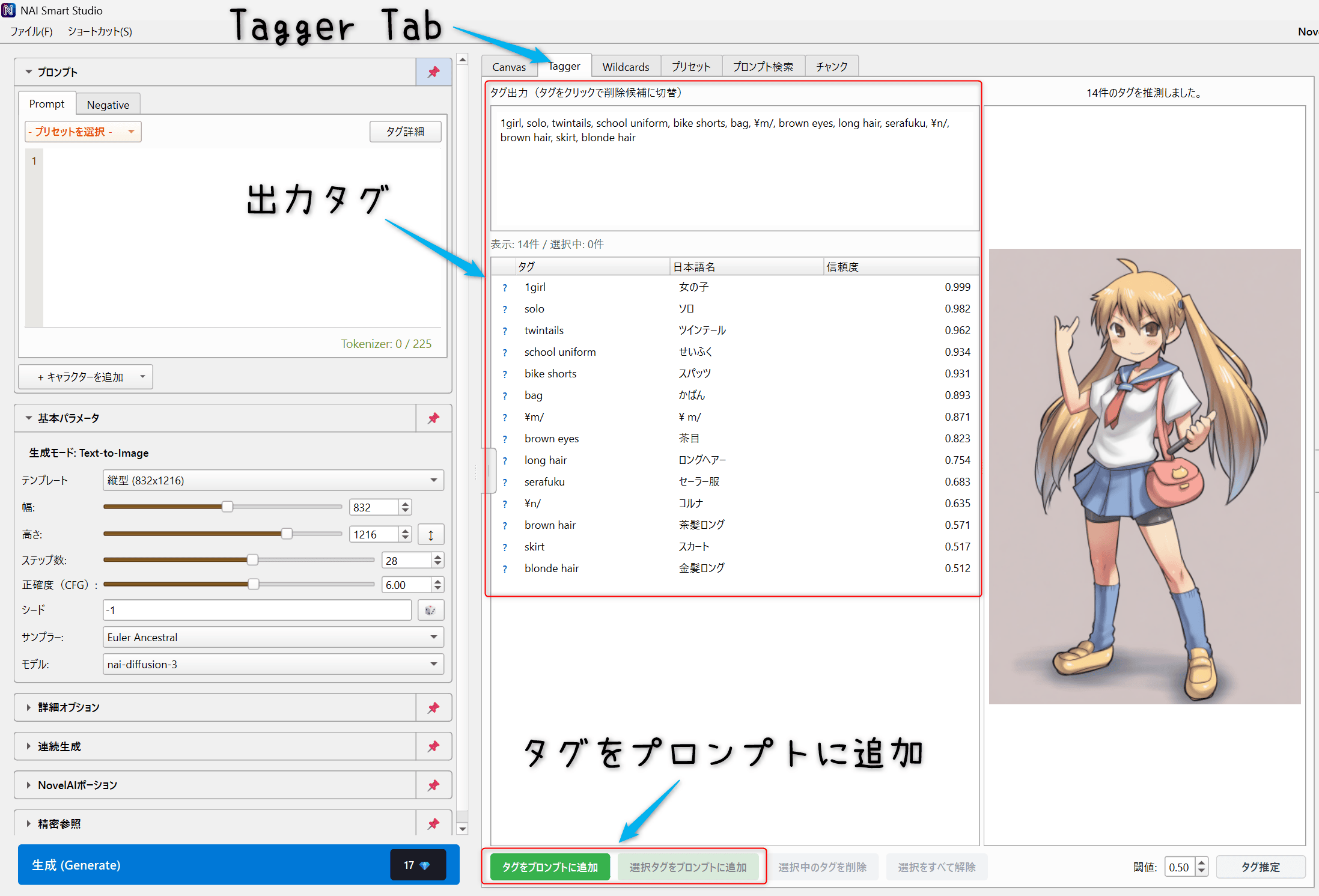This screenshot has width=1319, height=896.
Task: Click the question mark icon beside 1girl tag
Action: [505, 287]
